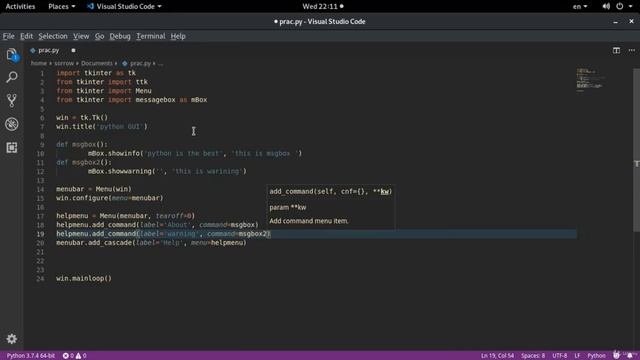This screenshot has width=640, height=360.
Task: Click 'def msgbox():' on line 9
Action: pos(82,144)
